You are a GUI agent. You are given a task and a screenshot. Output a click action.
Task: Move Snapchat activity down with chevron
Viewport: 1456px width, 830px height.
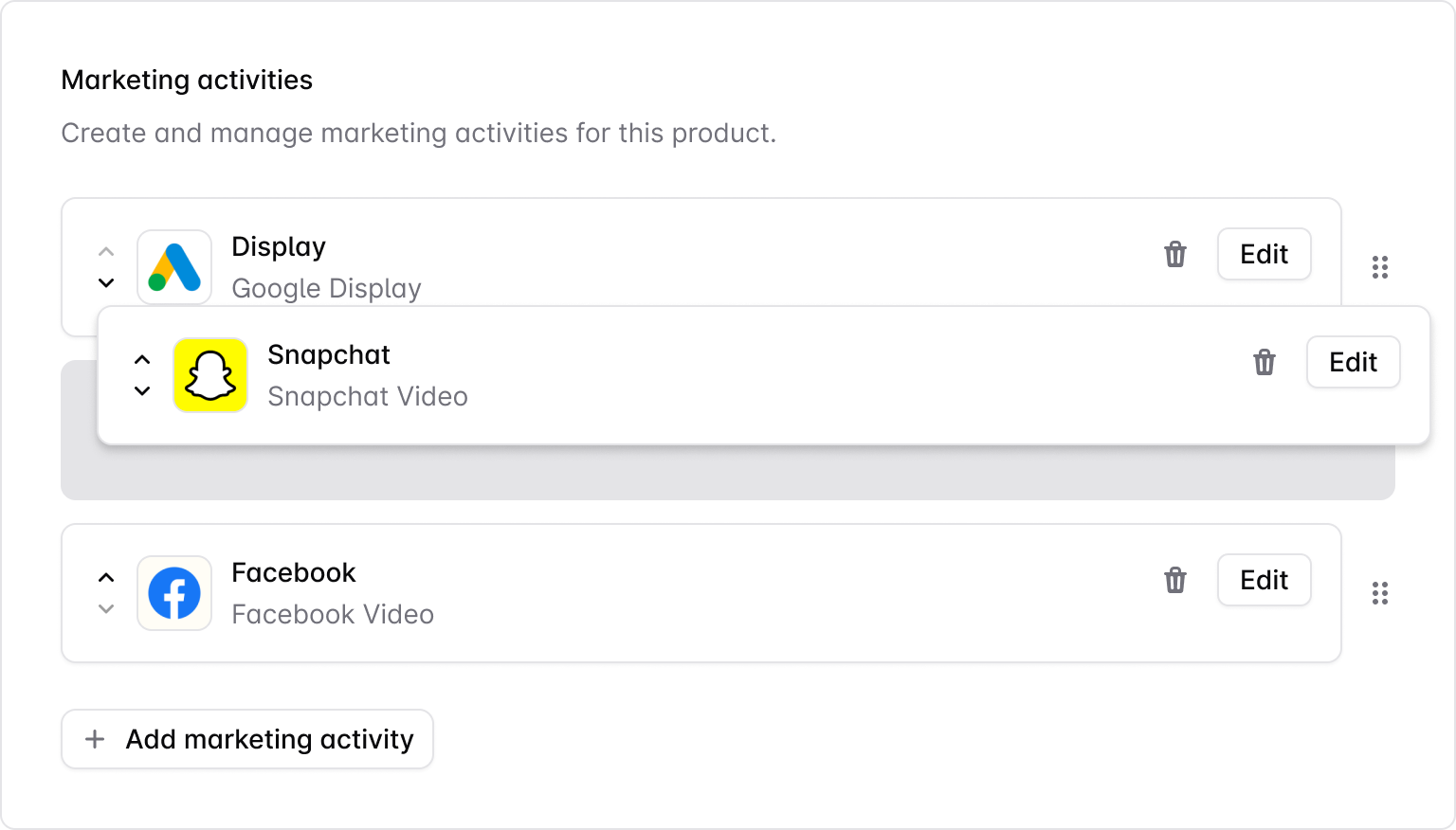[142, 390]
